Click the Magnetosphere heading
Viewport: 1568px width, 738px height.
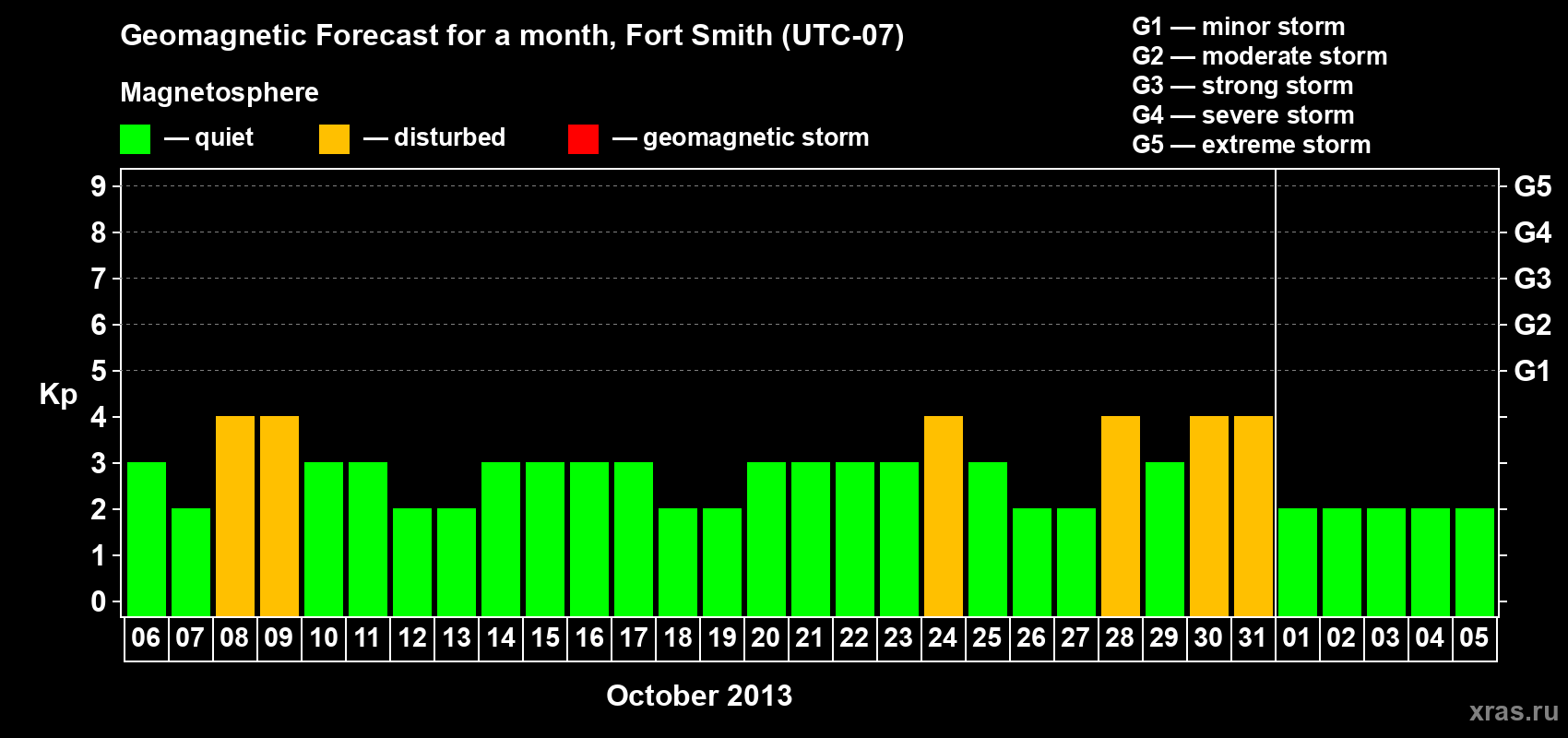point(220,92)
